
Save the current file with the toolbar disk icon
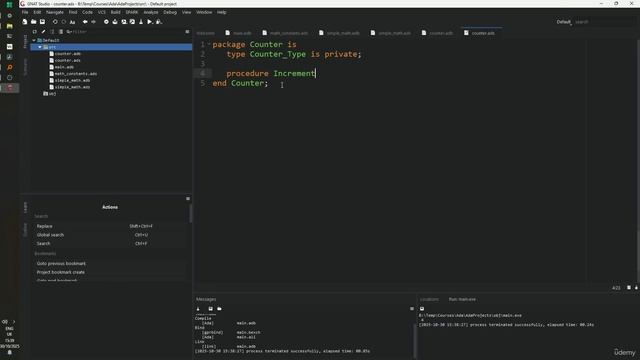coord(42,22)
